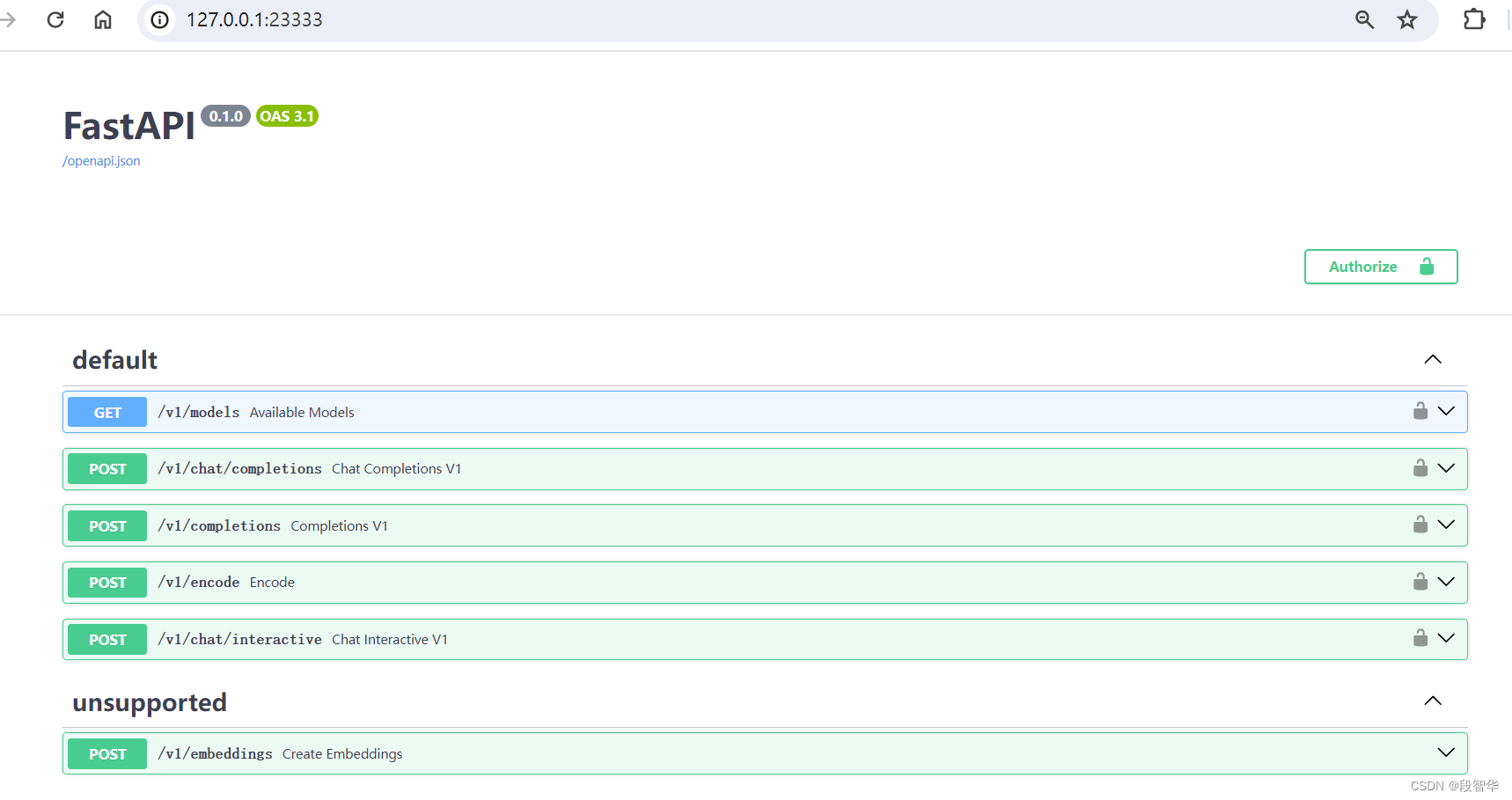The width and height of the screenshot is (1512, 800).
Task: Expand the /v1/chat/completions endpoint chevron
Action: 1446,468
